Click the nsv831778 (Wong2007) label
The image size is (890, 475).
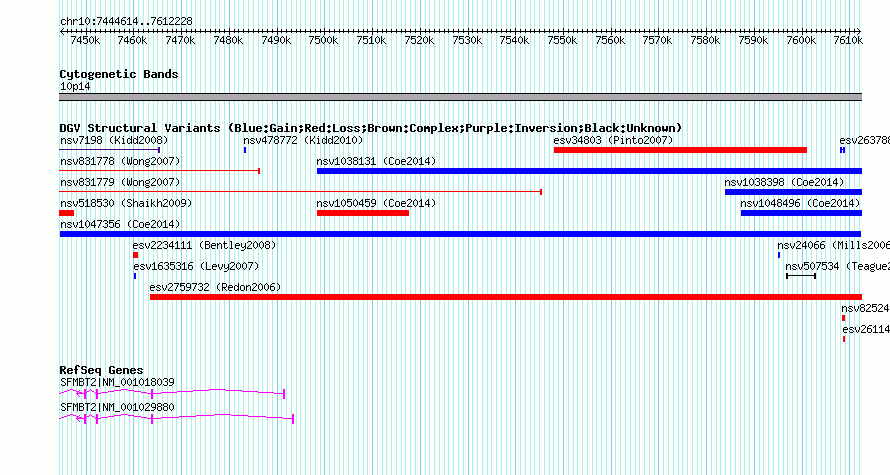(x=120, y=161)
